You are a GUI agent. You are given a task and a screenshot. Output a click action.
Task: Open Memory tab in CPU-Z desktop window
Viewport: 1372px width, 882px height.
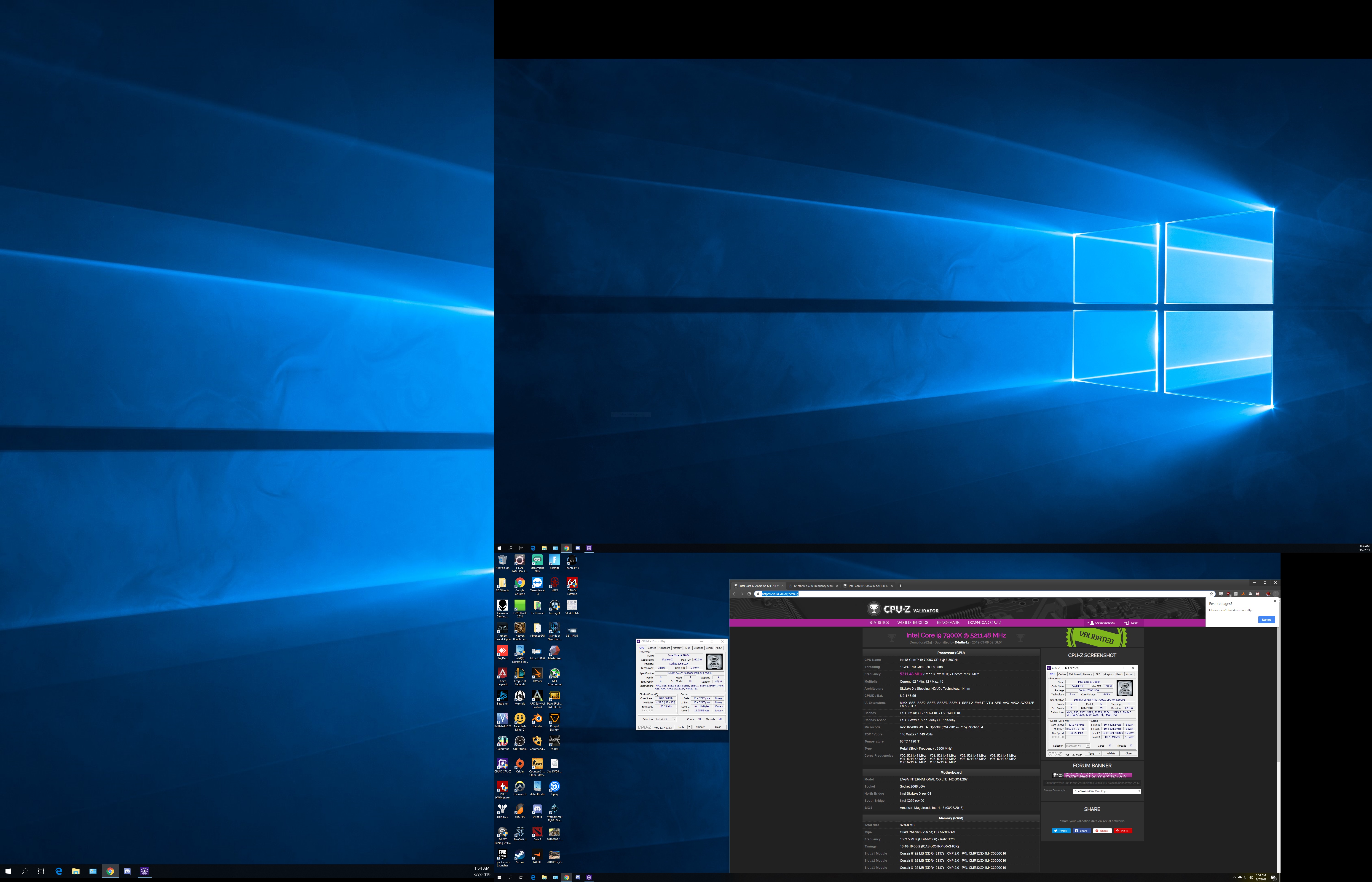677,648
